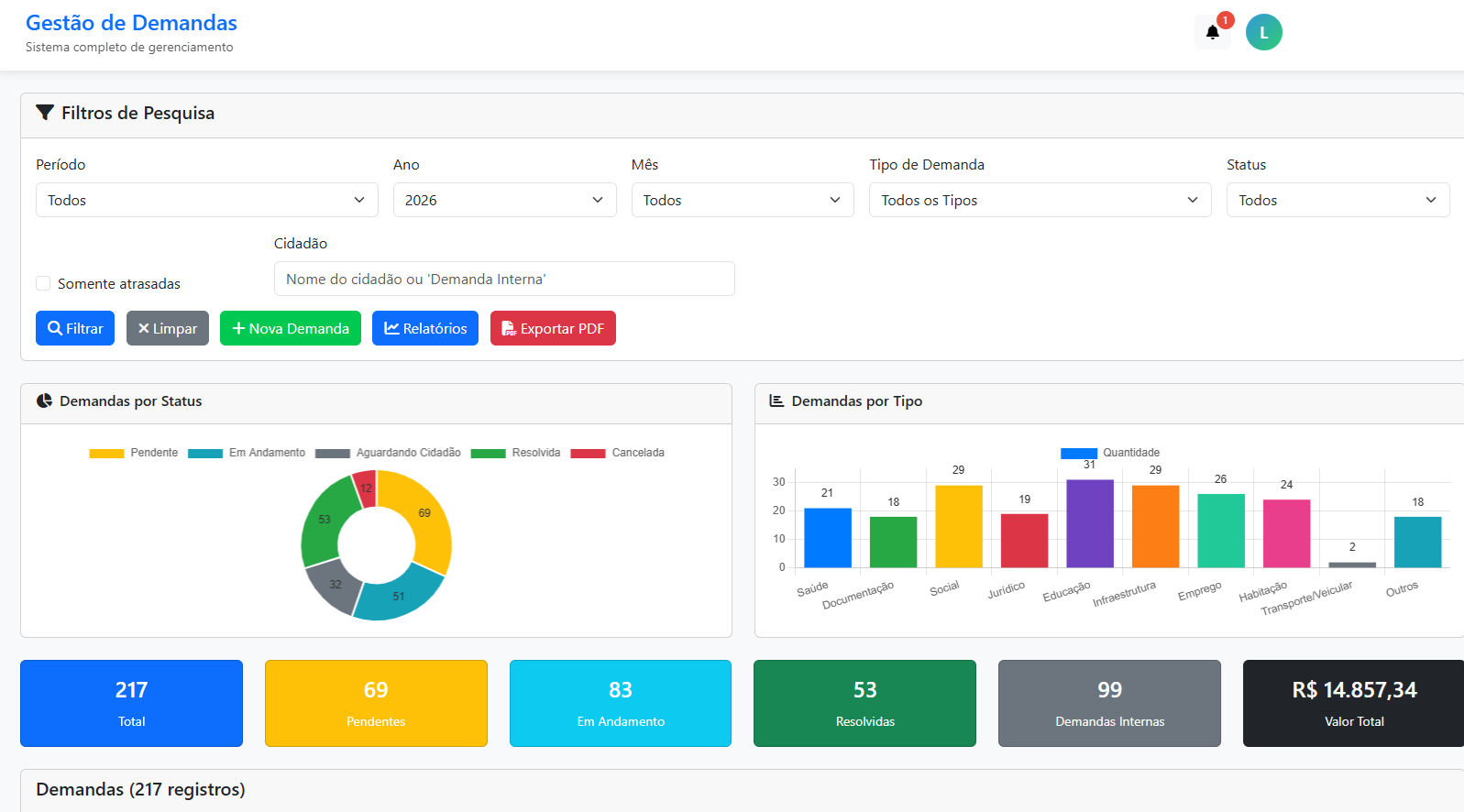This screenshot has height=812, width=1464.
Task: Open the Relatórios button
Action: [x=424, y=328]
